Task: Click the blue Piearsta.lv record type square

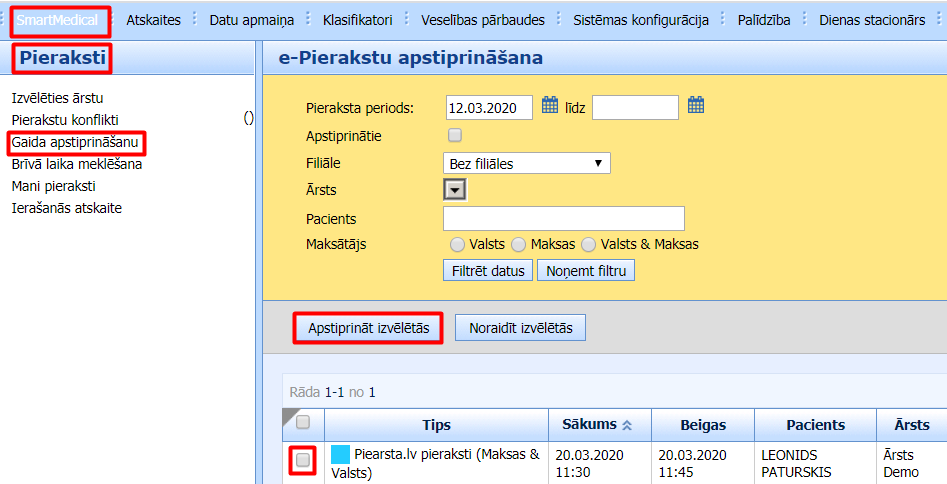Action: pos(340,455)
